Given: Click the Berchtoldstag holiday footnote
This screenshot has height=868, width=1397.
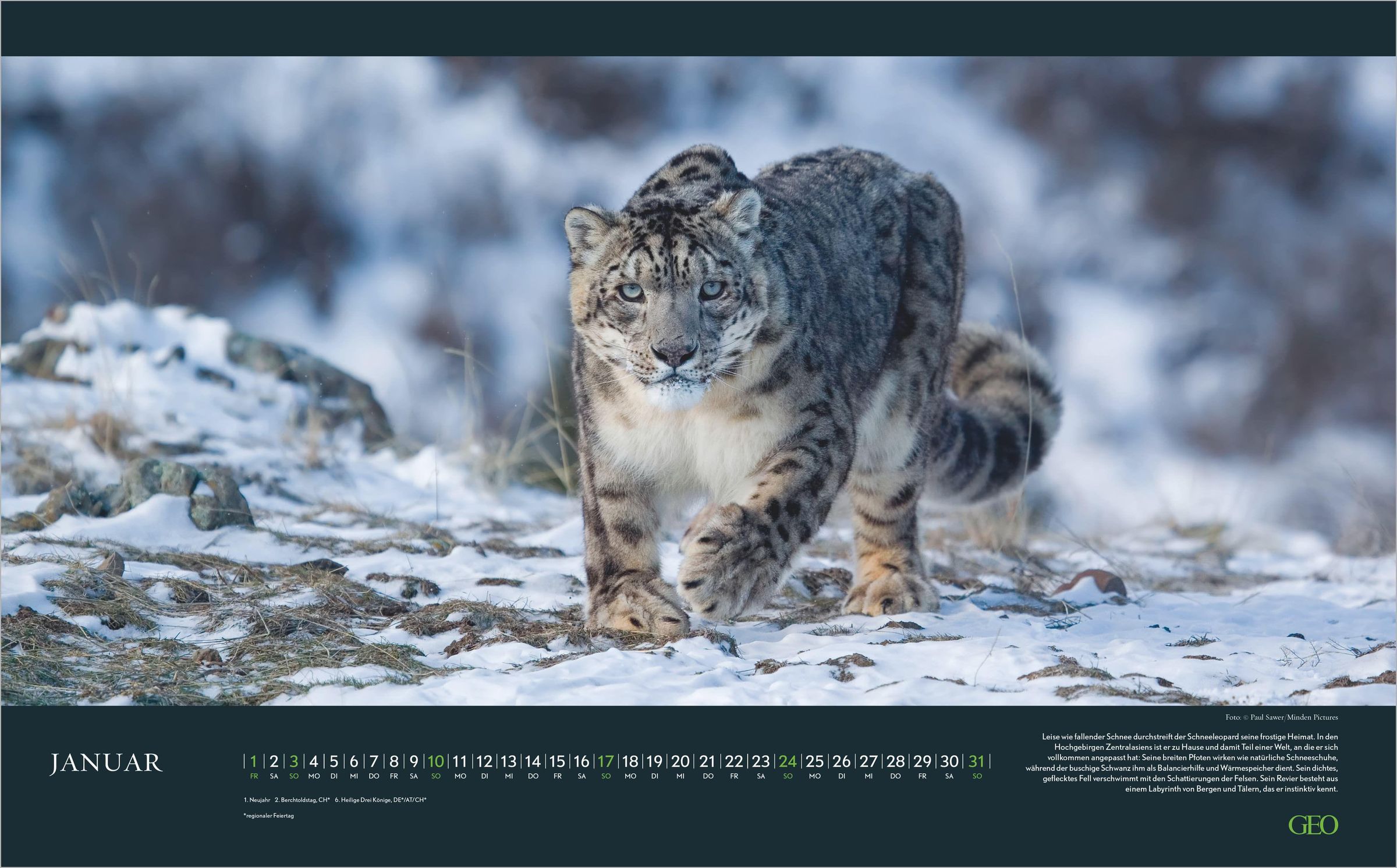Looking at the screenshot, I should [x=302, y=800].
